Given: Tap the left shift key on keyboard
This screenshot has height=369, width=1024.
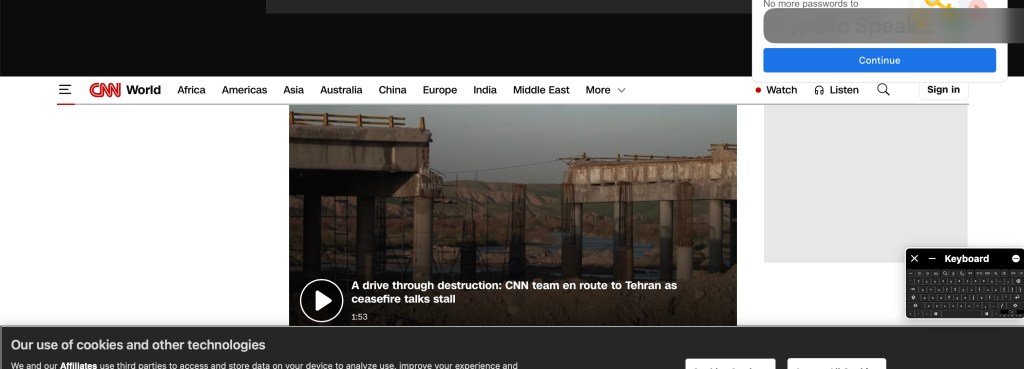Looking at the screenshot, I should coord(915,306).
